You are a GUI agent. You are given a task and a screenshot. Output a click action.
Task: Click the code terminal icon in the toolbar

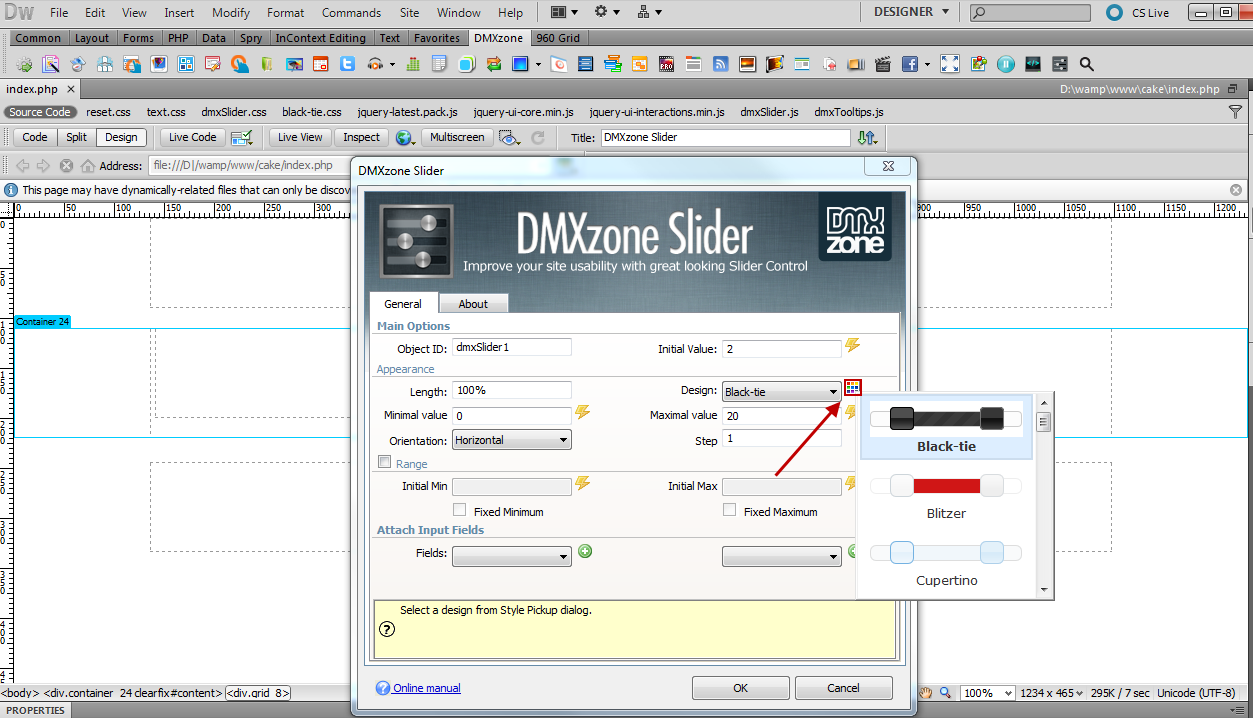[x=1033, y=64]
